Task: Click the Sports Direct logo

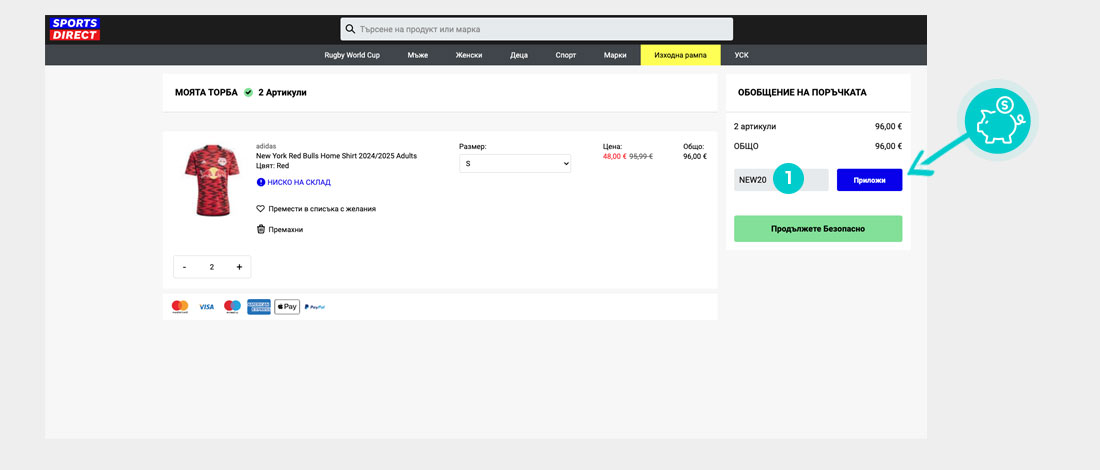Action: [74, 29]
